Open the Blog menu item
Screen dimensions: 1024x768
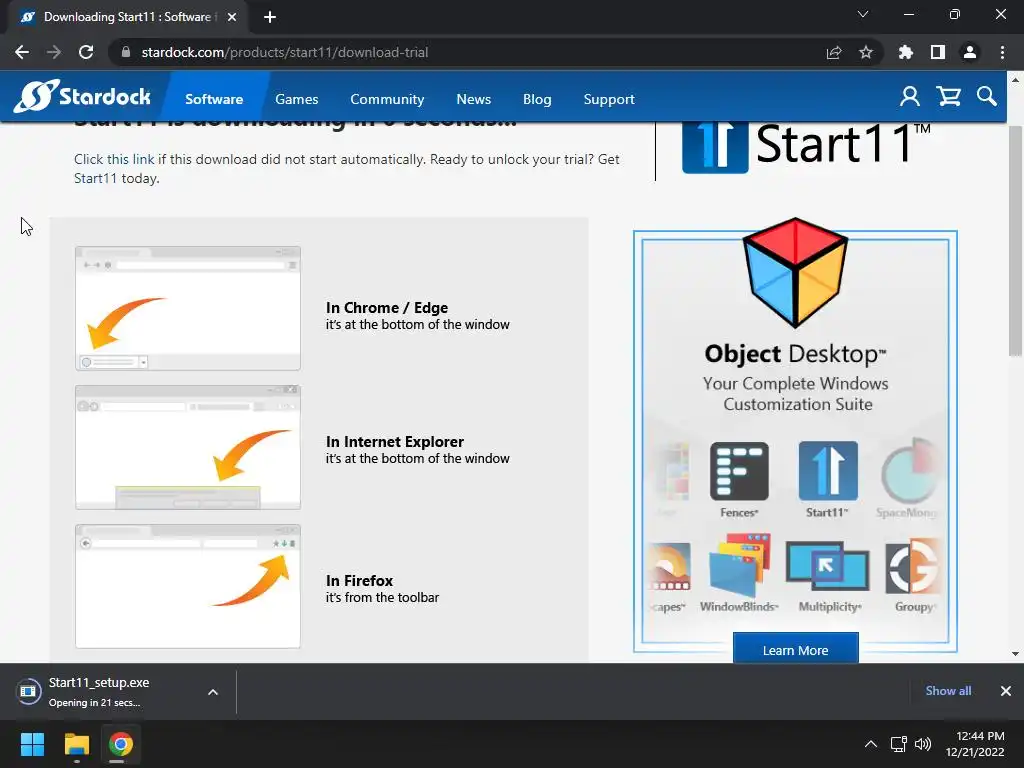point(537,99)
